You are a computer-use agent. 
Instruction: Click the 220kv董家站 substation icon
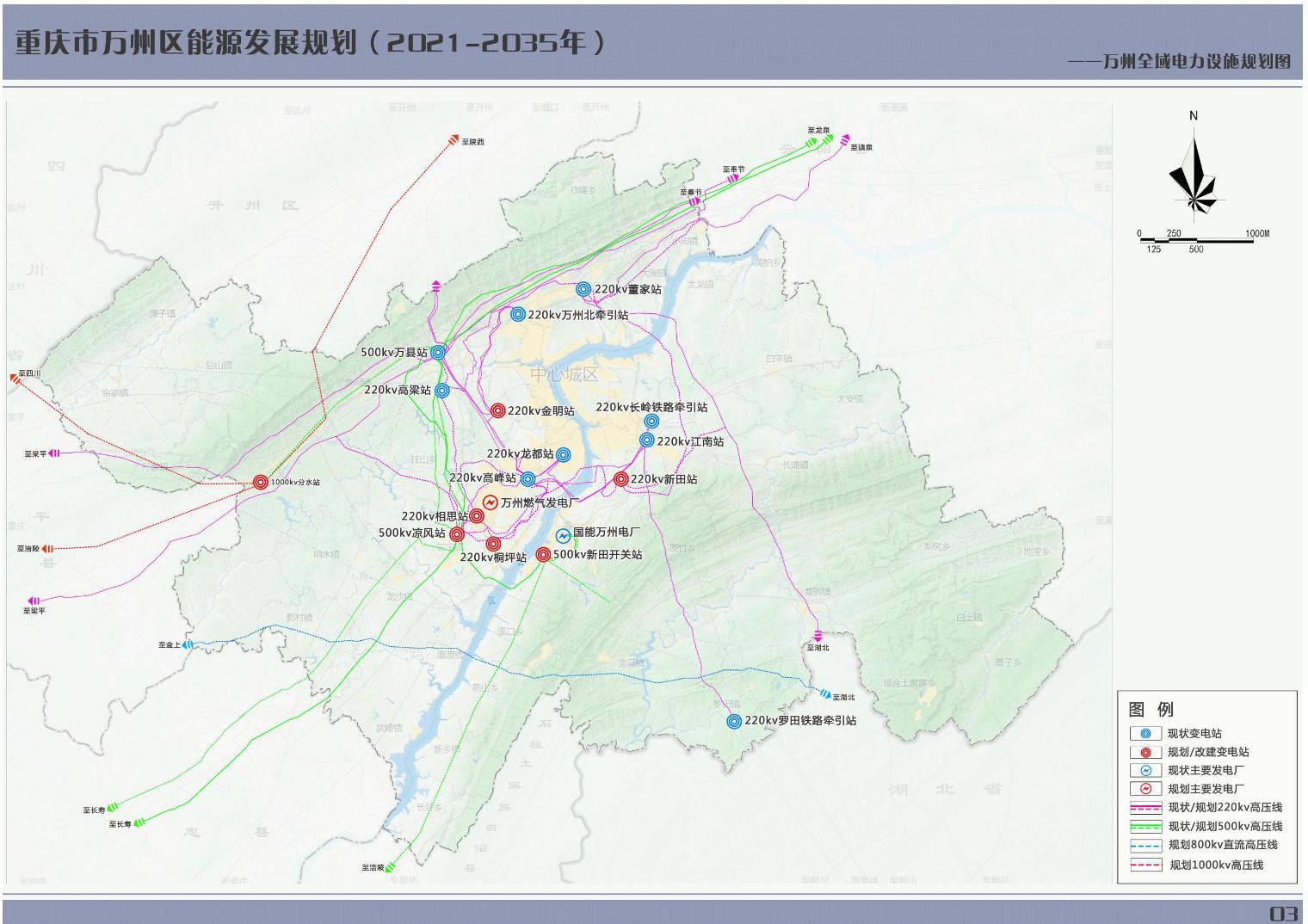pos(583,290)
